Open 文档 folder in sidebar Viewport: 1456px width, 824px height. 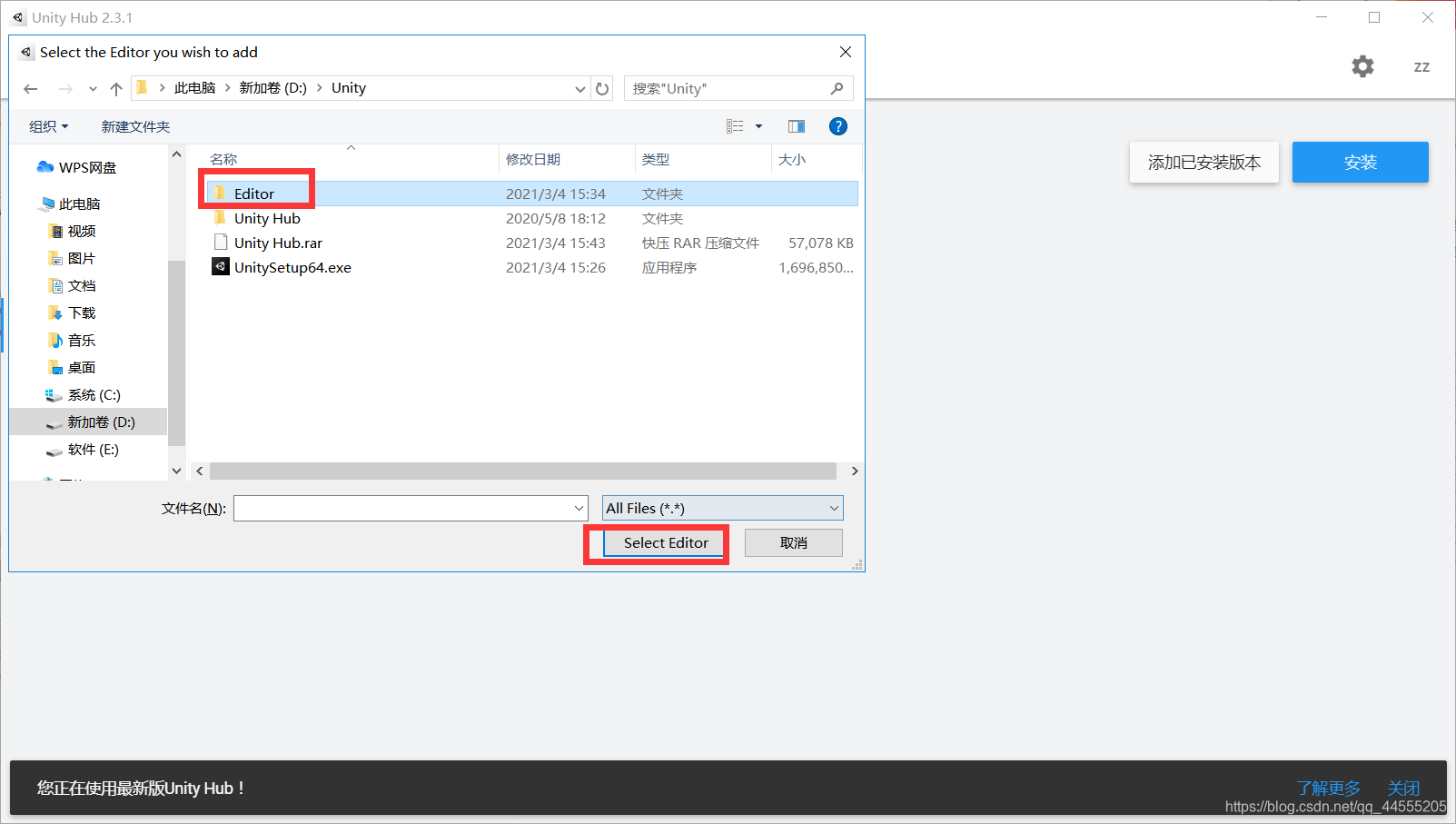(81, 285)
